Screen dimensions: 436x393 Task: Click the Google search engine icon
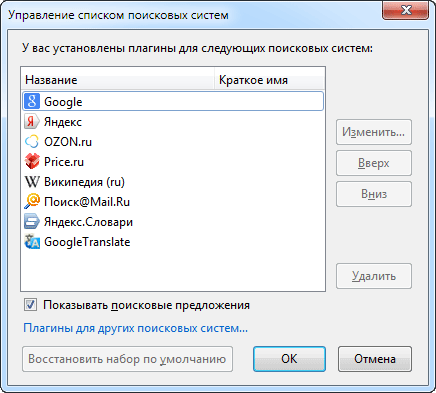pyautogui.click(x=32, y=101)
